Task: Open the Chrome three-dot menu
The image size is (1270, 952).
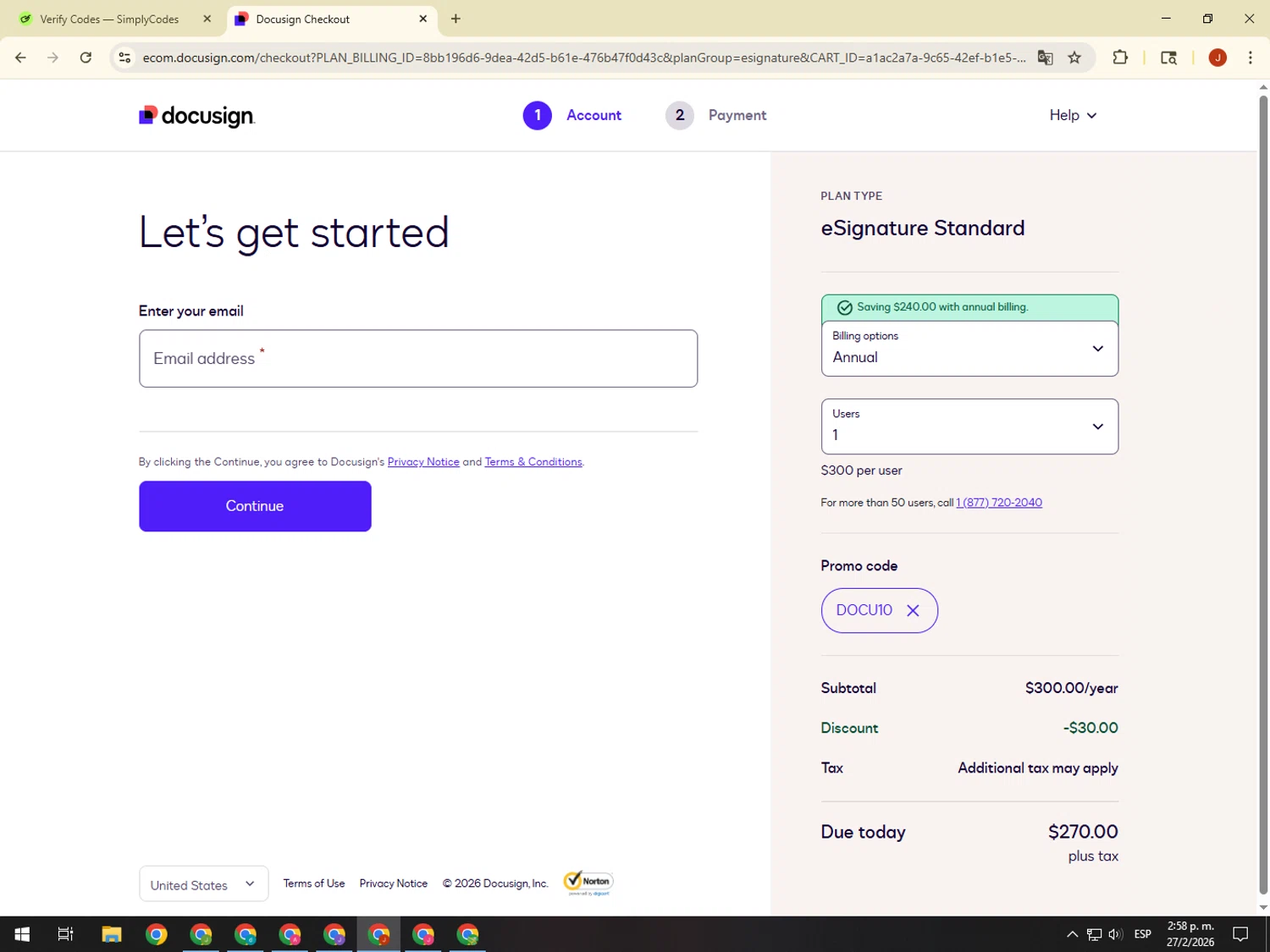Action: 1250,58
